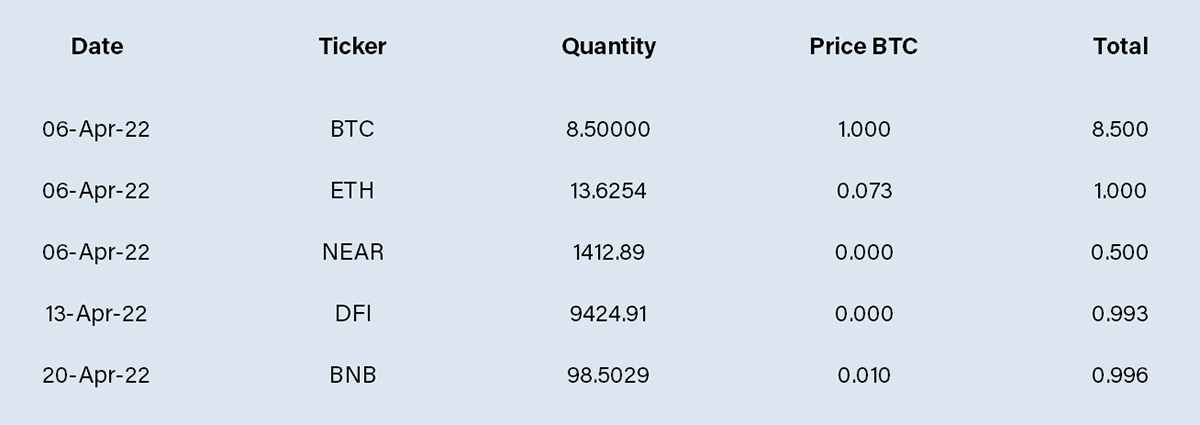The height and width of the screenshot is (425, 1200).
Task: Select quantity value 98.5029
Action: (608, 376)
